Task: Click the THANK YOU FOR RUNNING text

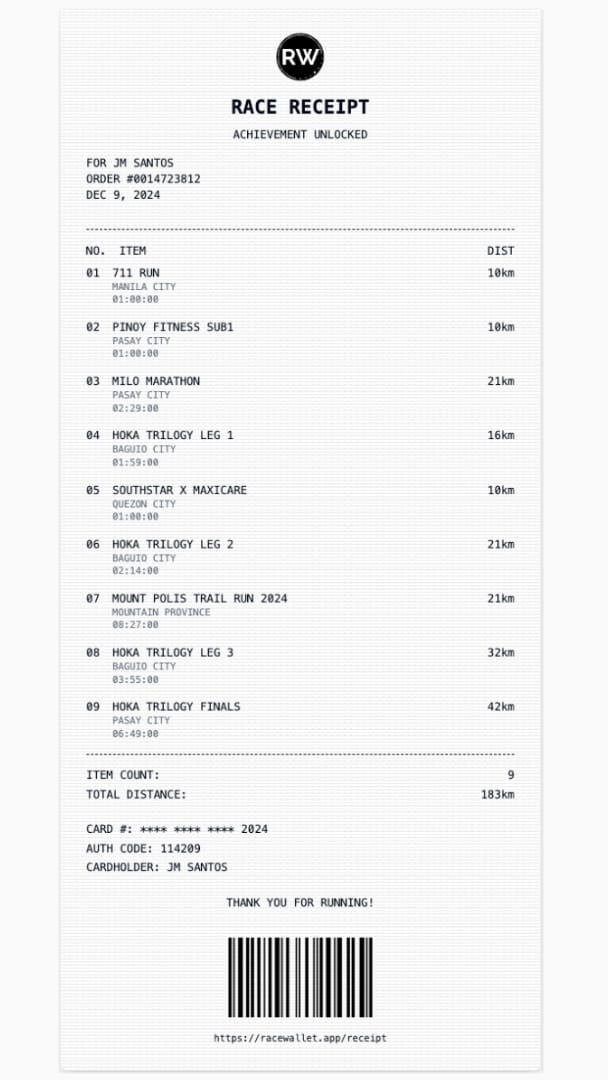Action: (x=300, y=902)
